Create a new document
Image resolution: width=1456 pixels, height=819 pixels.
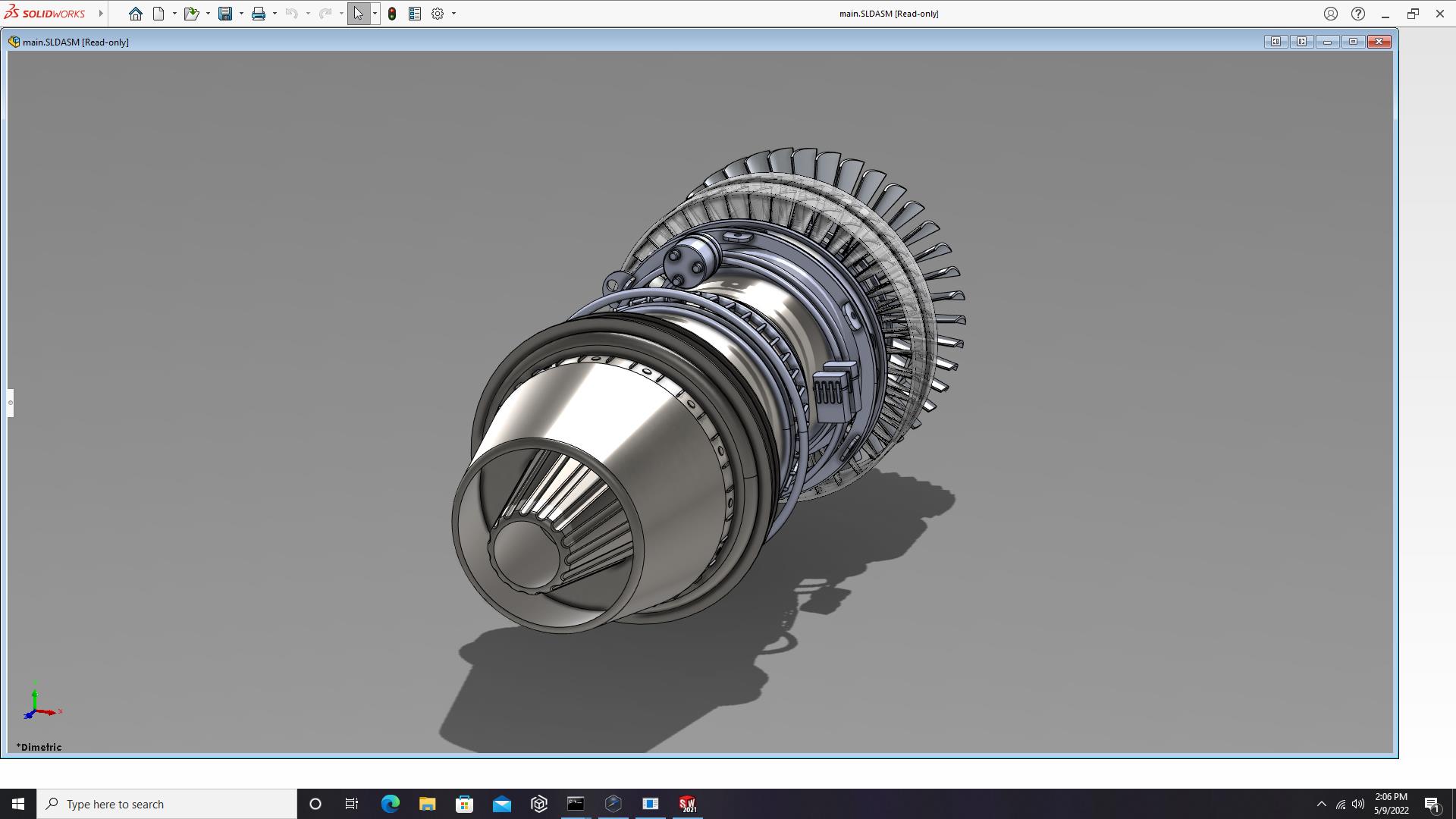pyautogui.click(x=158, y=14)
